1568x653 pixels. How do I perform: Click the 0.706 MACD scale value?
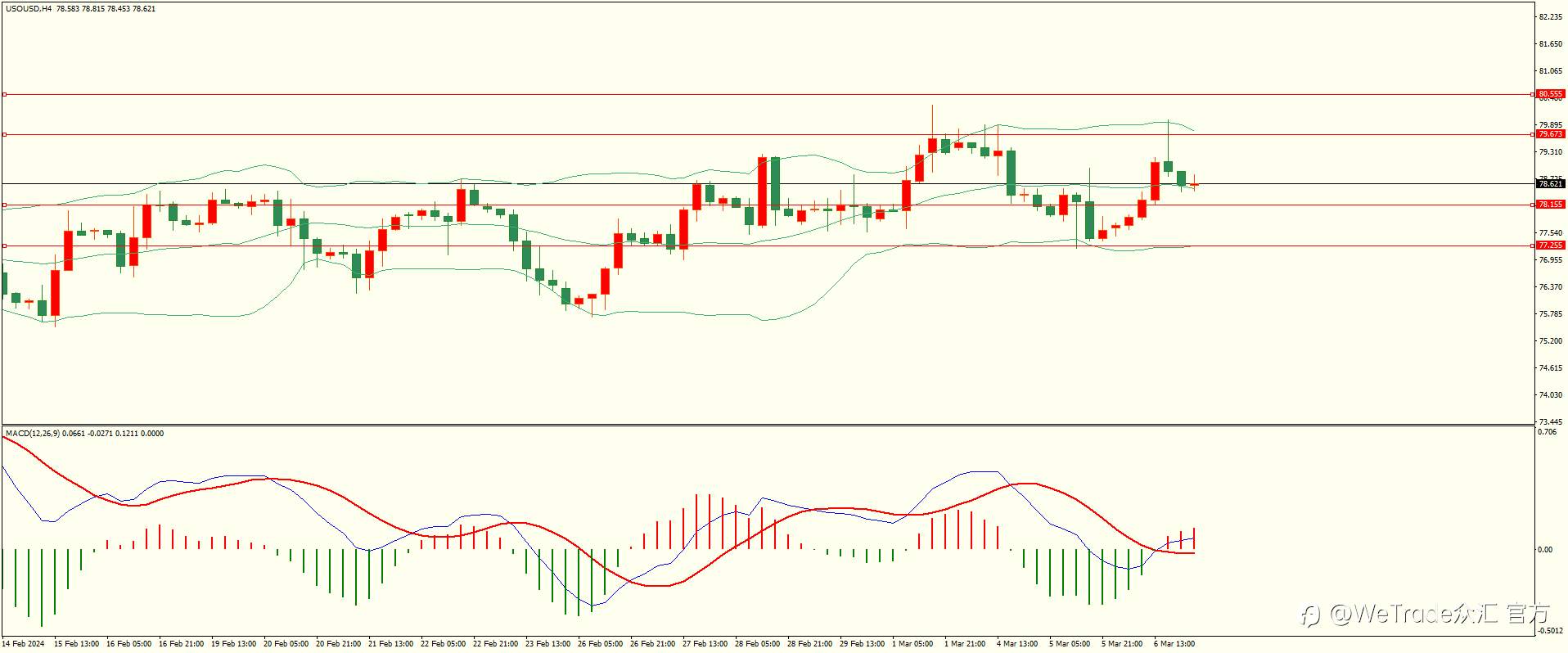(1548, 432)
